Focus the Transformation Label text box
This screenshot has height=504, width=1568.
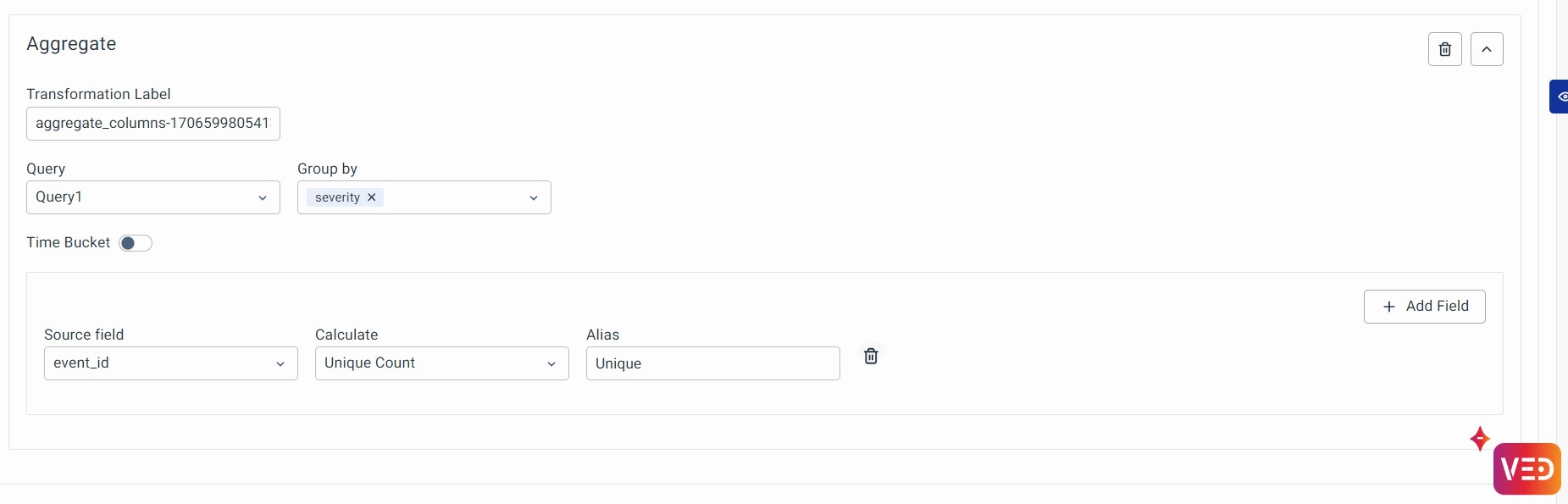point(153,124)
